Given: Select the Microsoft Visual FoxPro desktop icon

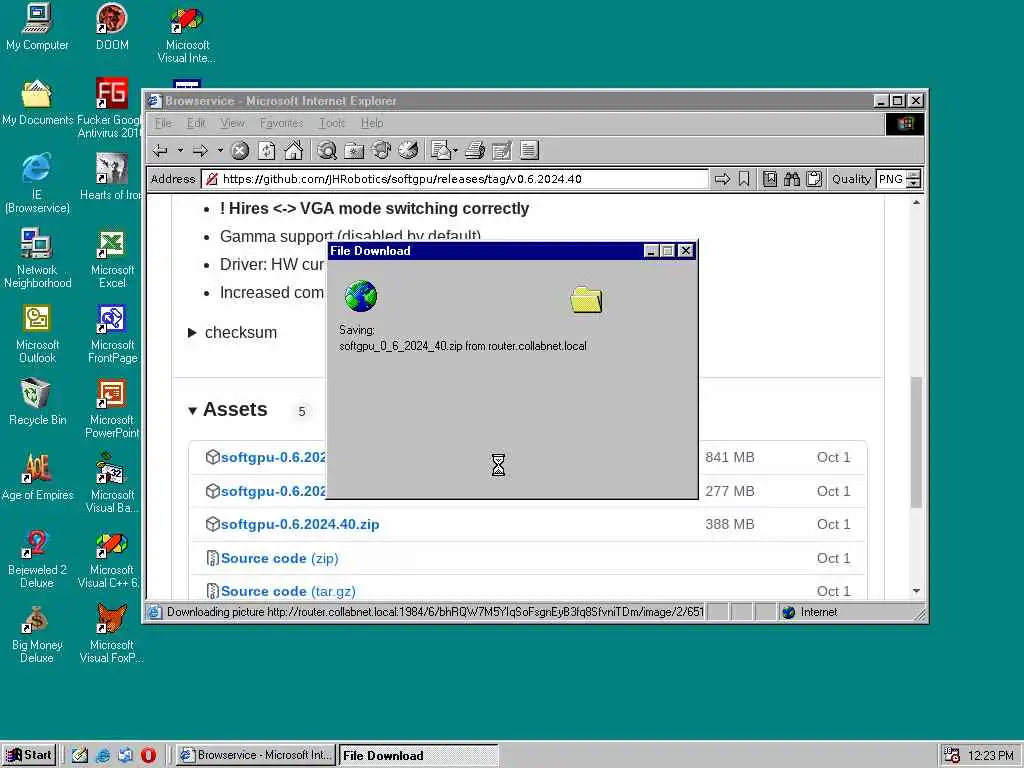Looking at the screenshot, I should coord(112,633).
